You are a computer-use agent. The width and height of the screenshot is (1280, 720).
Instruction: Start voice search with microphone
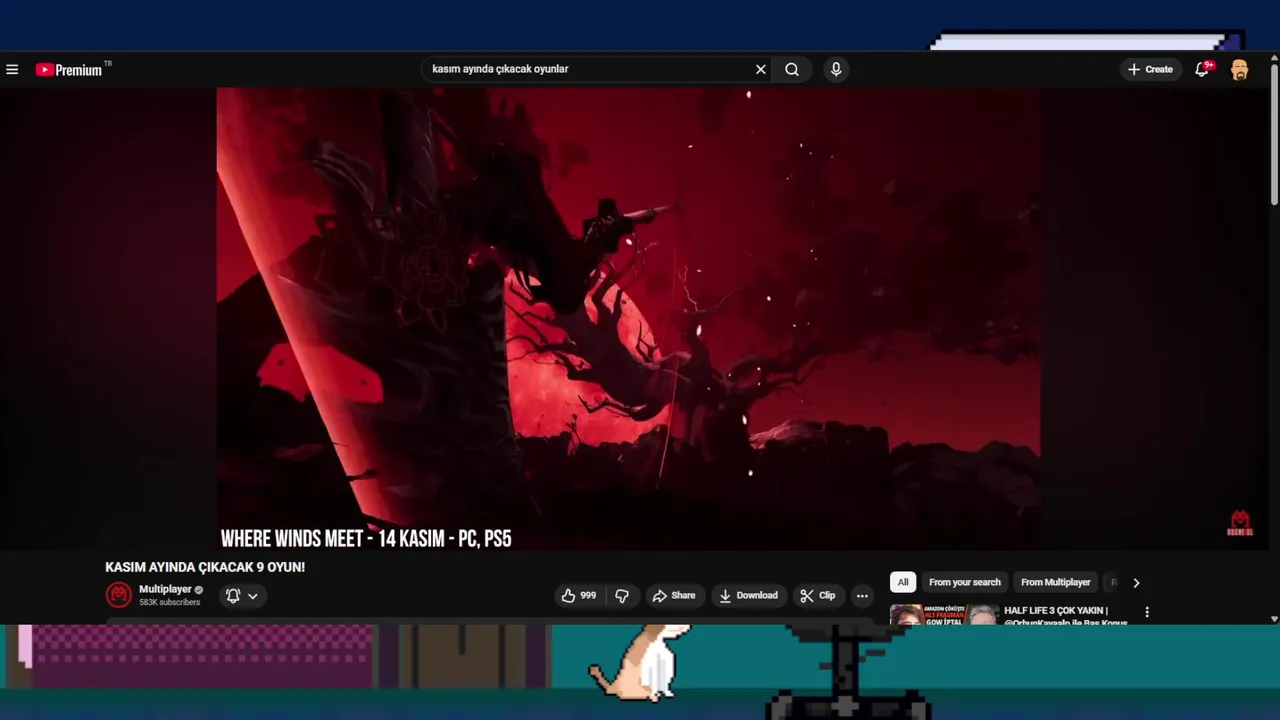[836, 69]
